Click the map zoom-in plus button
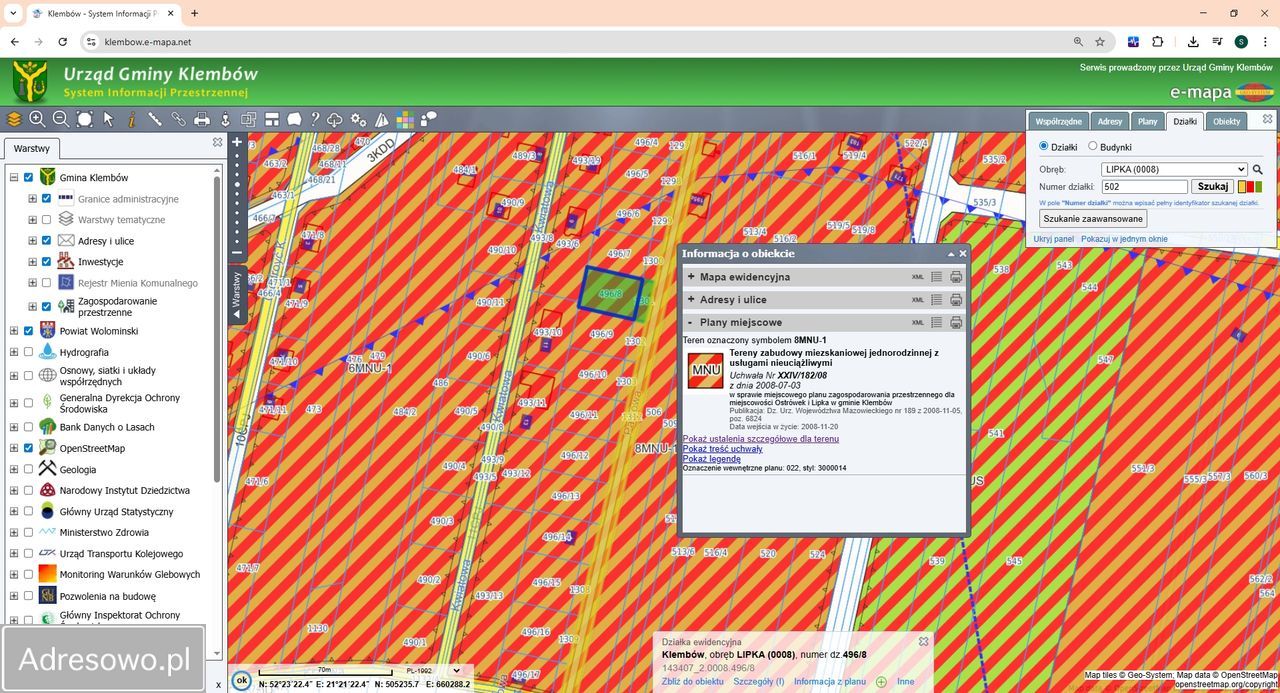The height and width of the screenshot is (693, 1280). click(x=237, y=142)
